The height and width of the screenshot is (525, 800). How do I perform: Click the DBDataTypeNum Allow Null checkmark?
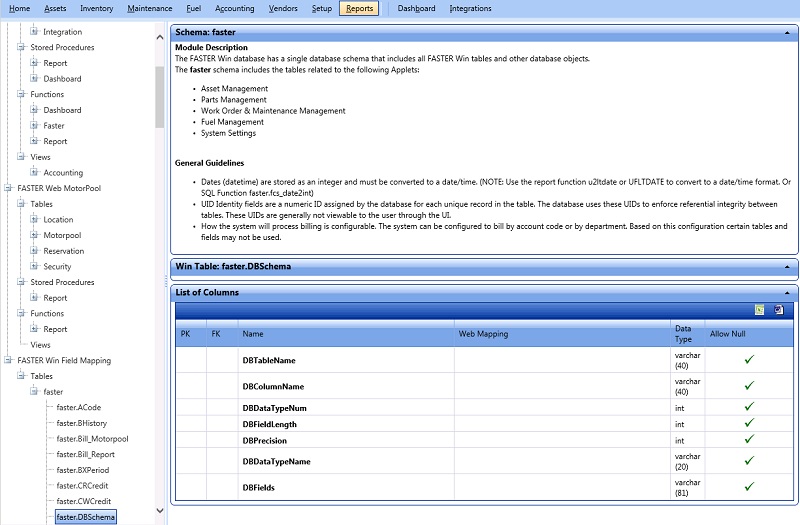pyautogui.click(x=748, y=407)
